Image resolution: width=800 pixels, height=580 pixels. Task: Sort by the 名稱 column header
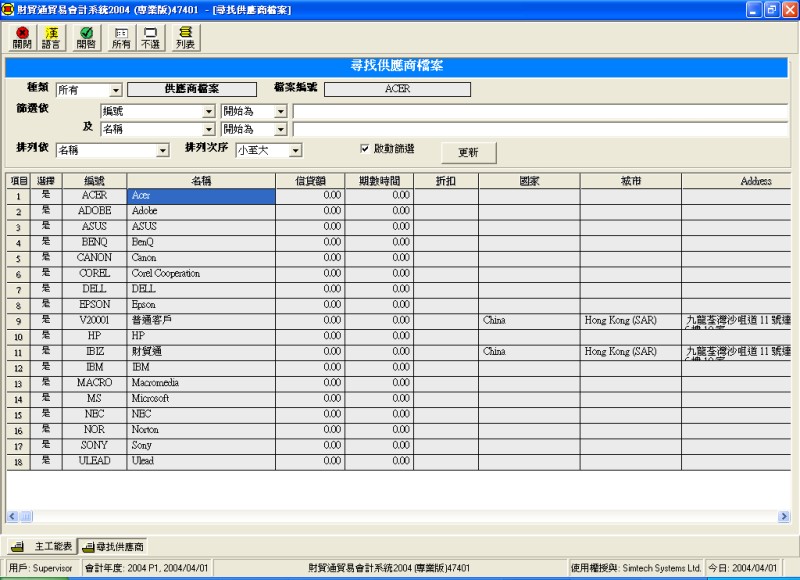(201, 181)
